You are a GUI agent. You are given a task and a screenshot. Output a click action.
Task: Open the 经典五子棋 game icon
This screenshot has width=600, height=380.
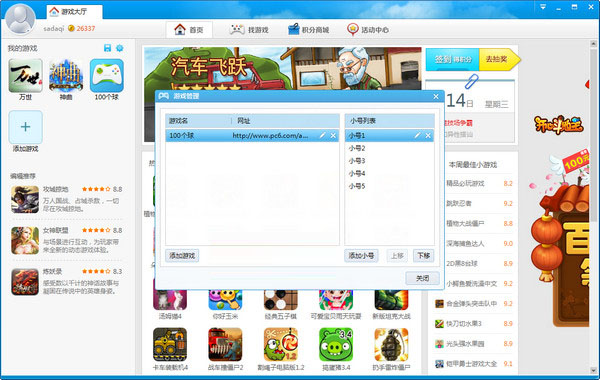tap(280, 300)
